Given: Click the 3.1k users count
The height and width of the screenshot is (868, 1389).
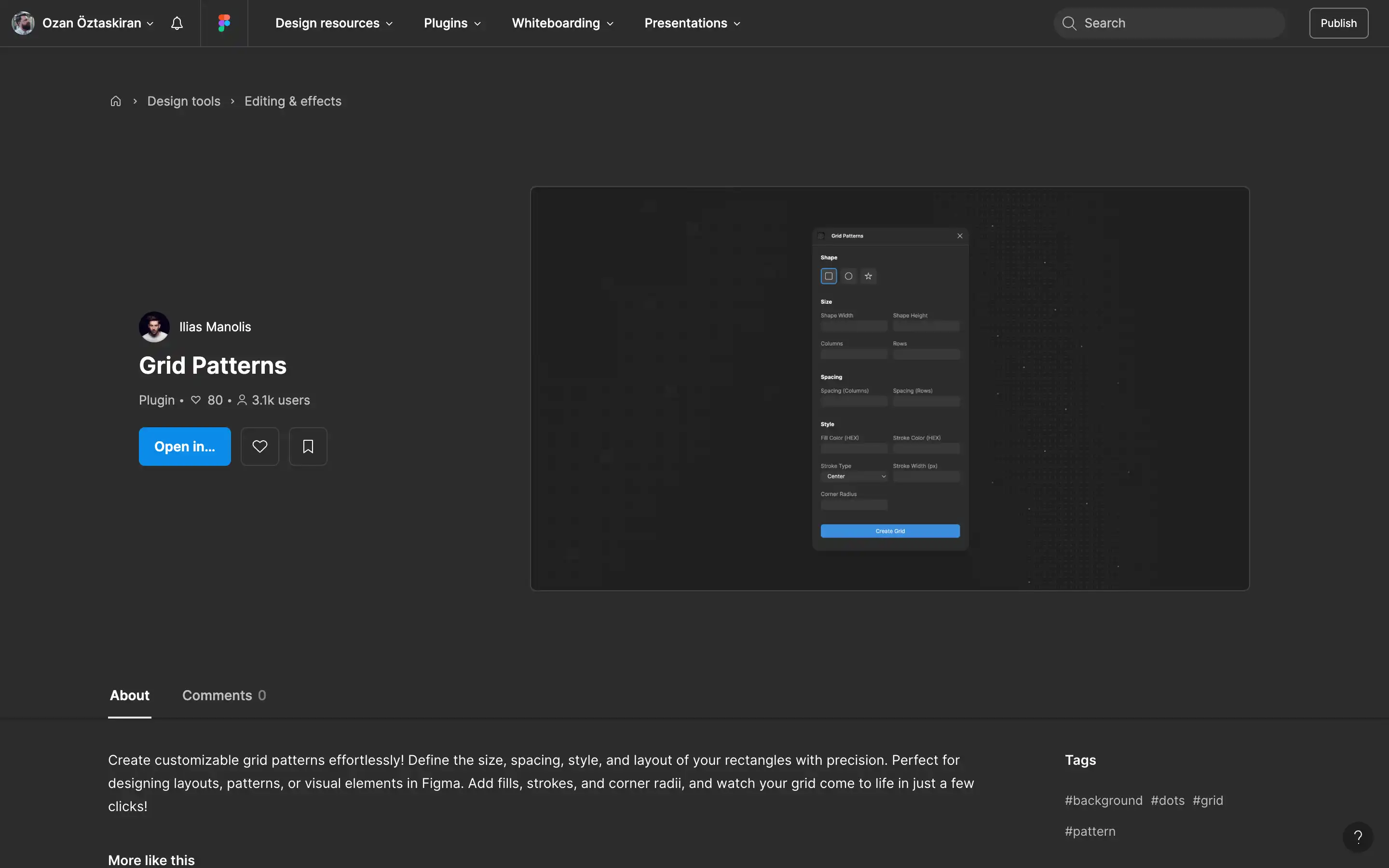Looking at the screenshot, I should (274, 400).
